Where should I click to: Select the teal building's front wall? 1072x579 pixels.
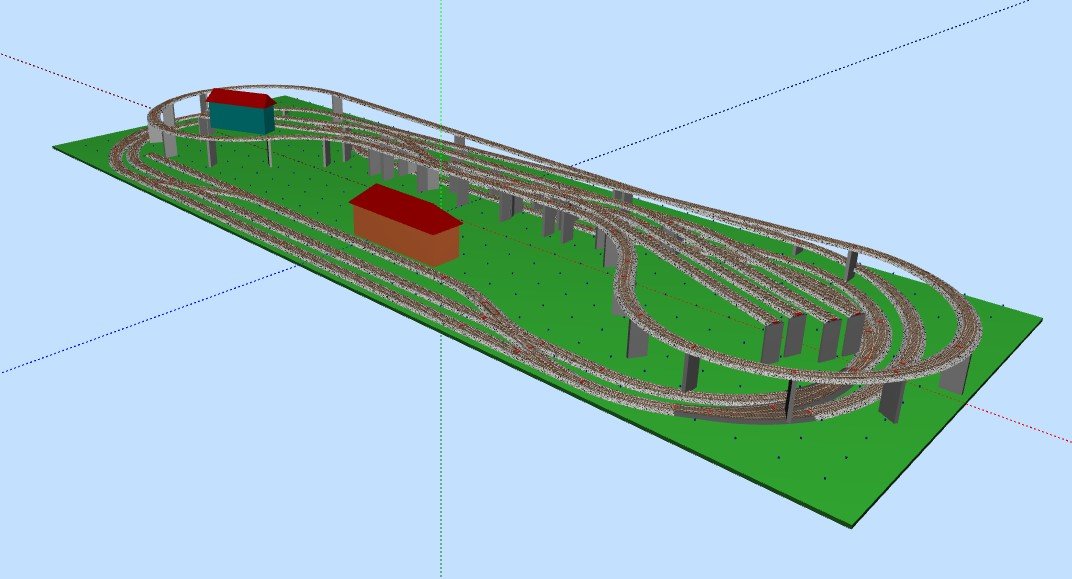coord(240,119)
